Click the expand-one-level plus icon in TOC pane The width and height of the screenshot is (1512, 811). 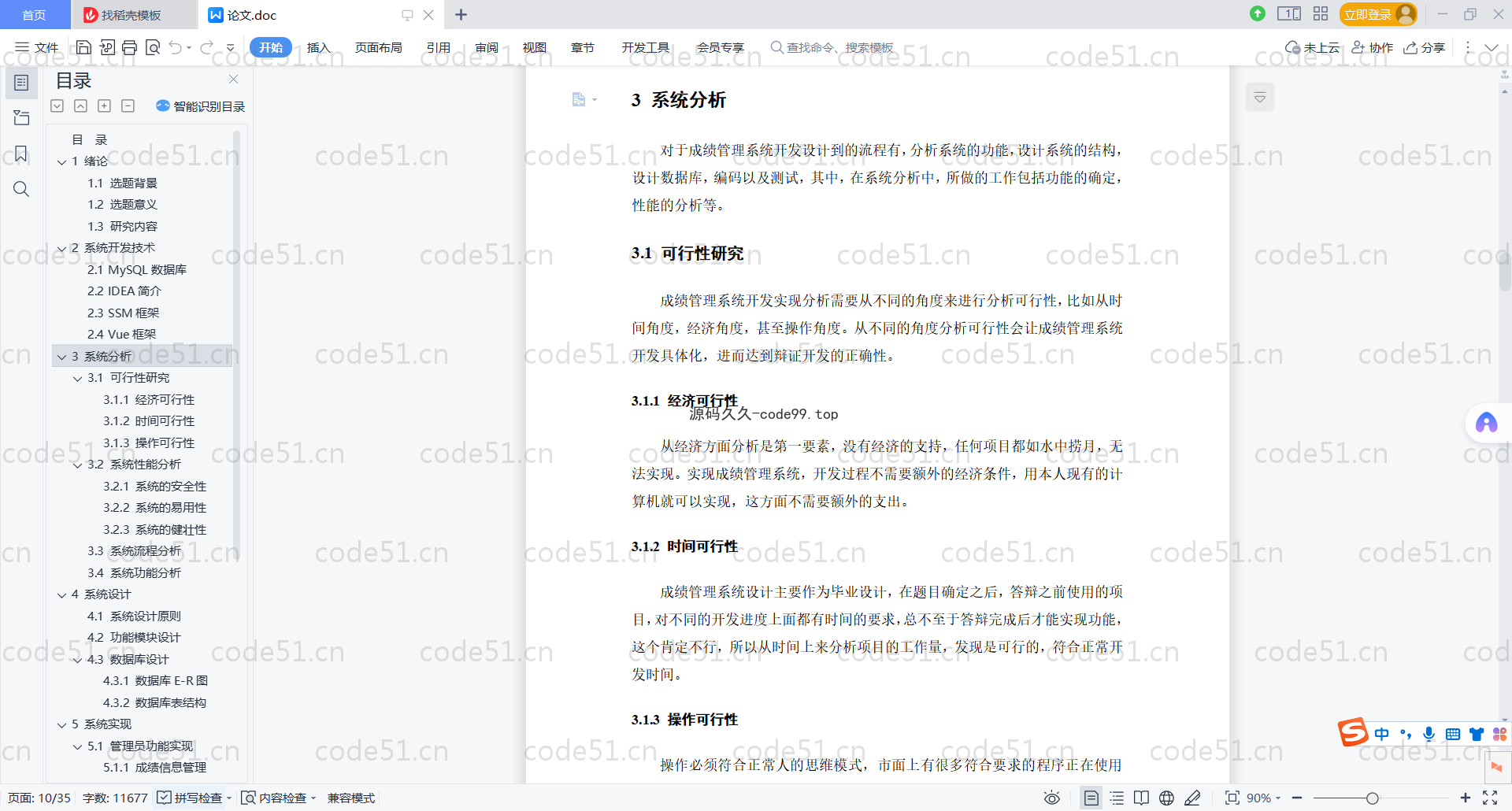[x=104, y=106]
